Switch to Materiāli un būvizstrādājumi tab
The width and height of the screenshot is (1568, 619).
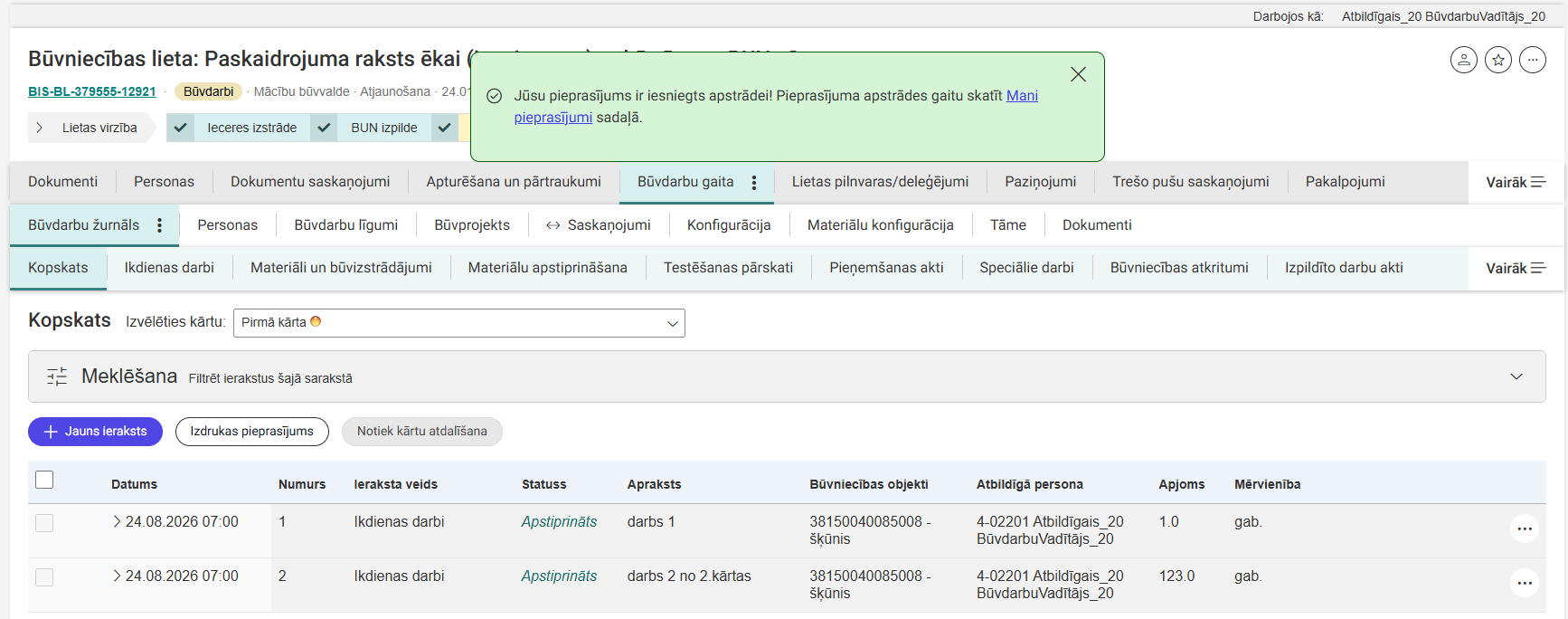coord(341,268)
